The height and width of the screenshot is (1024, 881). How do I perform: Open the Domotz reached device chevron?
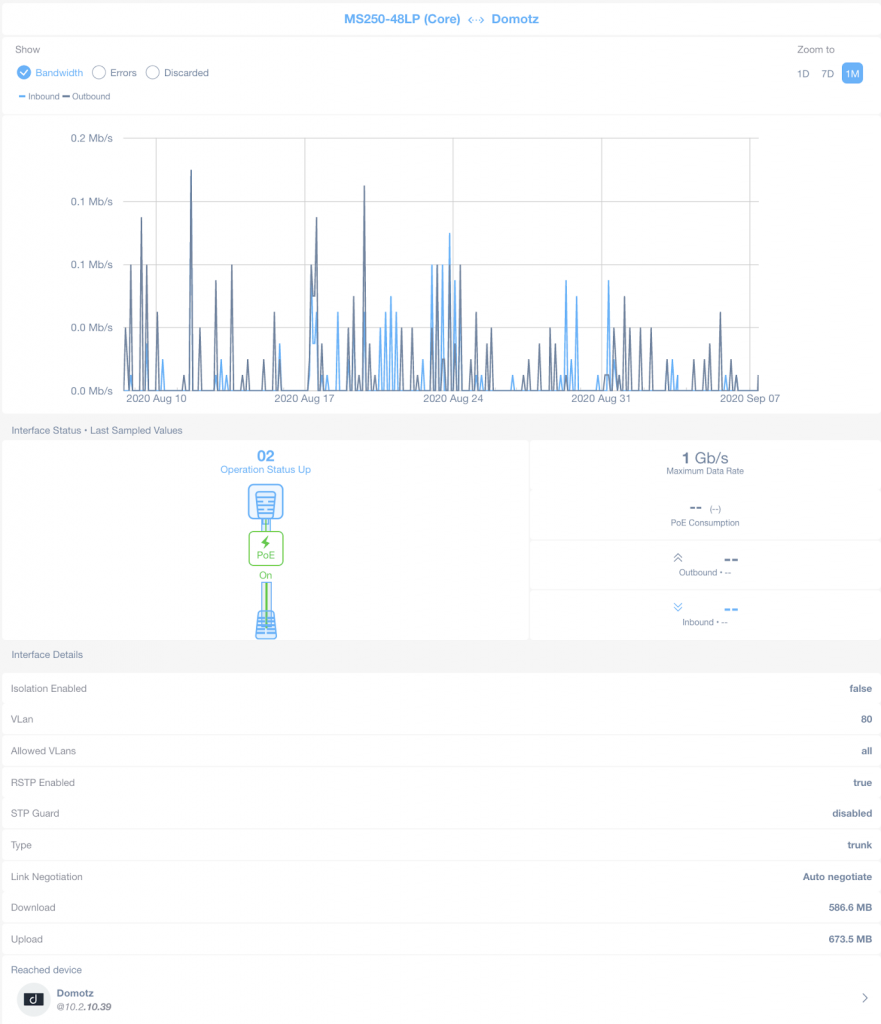click(x=864, y=998)
